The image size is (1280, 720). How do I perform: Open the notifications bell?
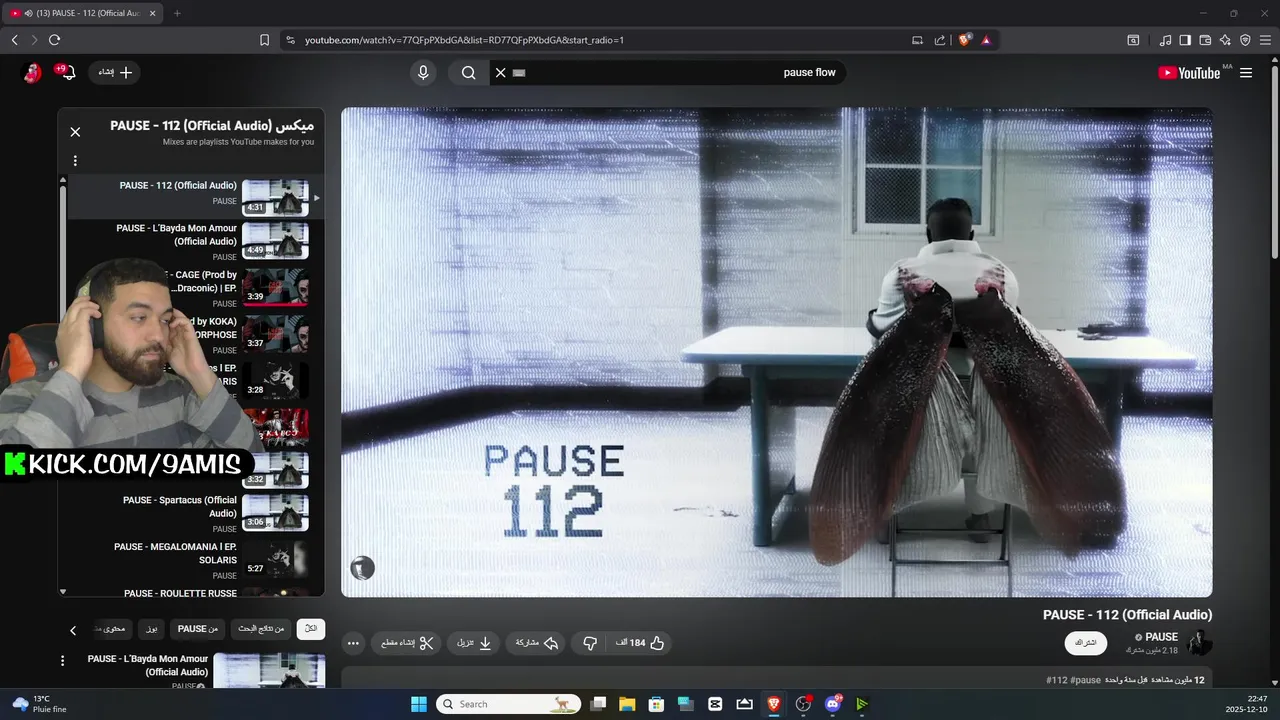point(68,72)
